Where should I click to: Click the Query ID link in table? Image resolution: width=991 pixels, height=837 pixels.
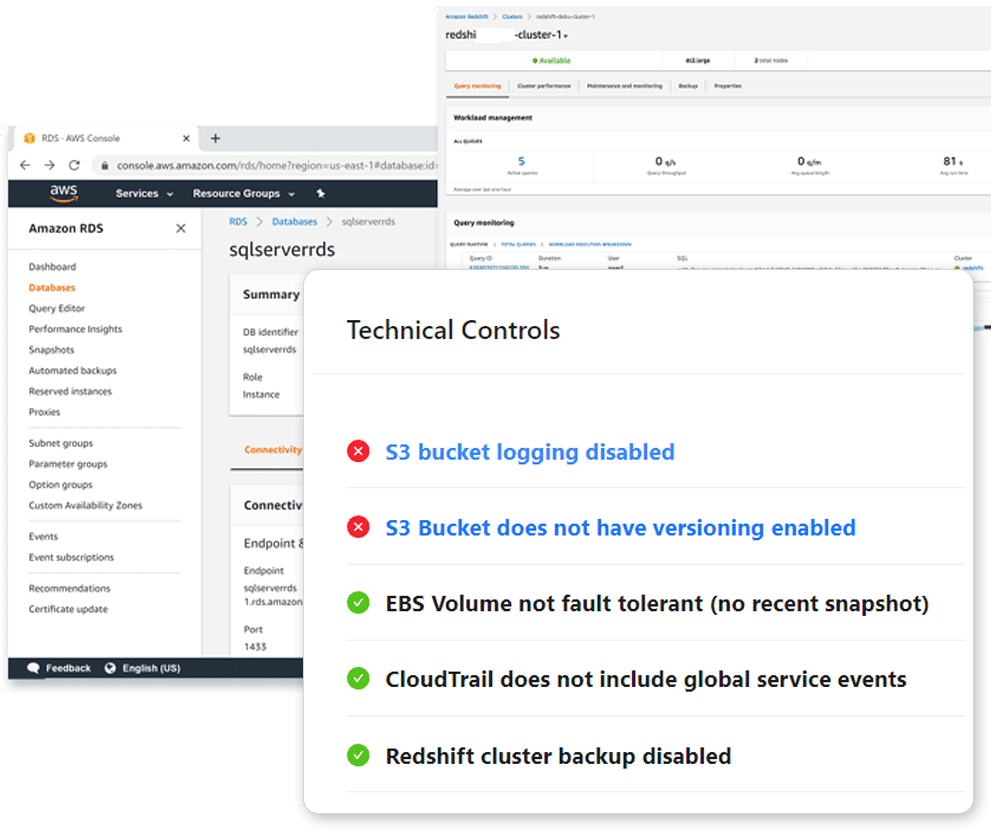tap(499, 267)
